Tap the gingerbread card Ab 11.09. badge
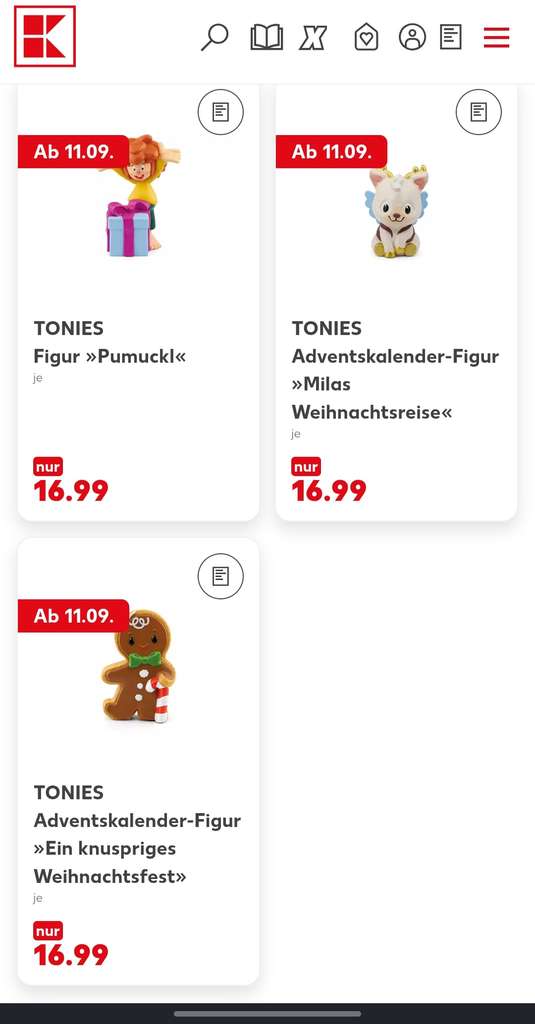Viewport: 535px width, 1024px height. 73,616
